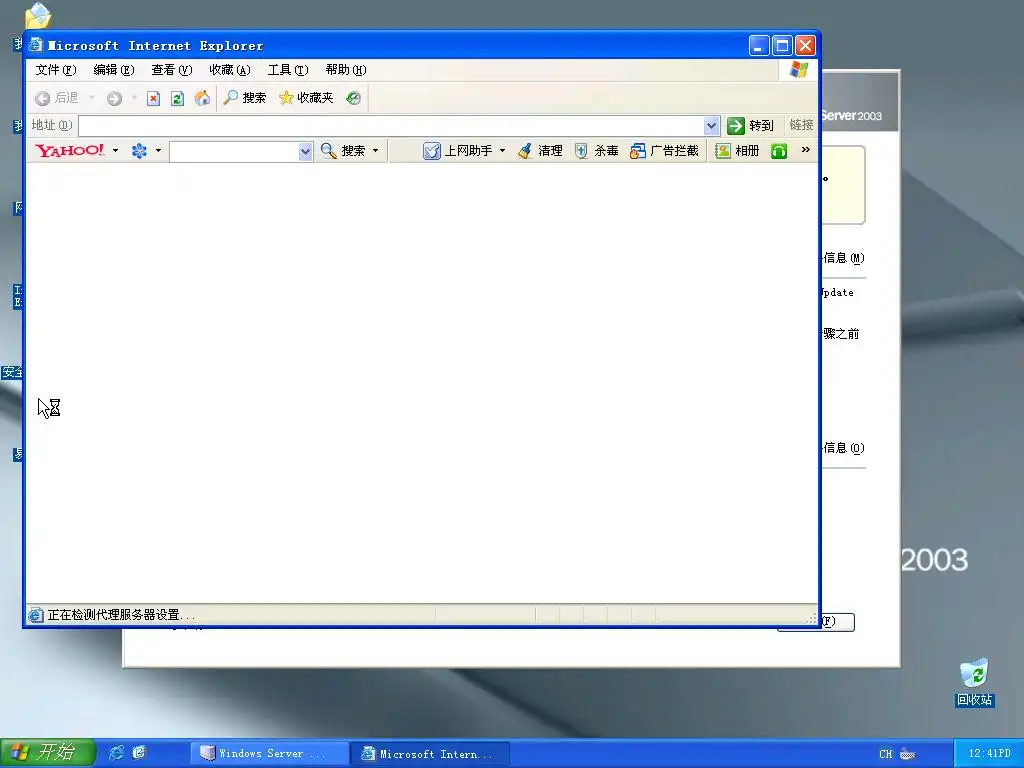Click the 链接 Links toolbar label
This screenshot has height=768, width=1024.
pyautogui.click(x=801, y=125)
